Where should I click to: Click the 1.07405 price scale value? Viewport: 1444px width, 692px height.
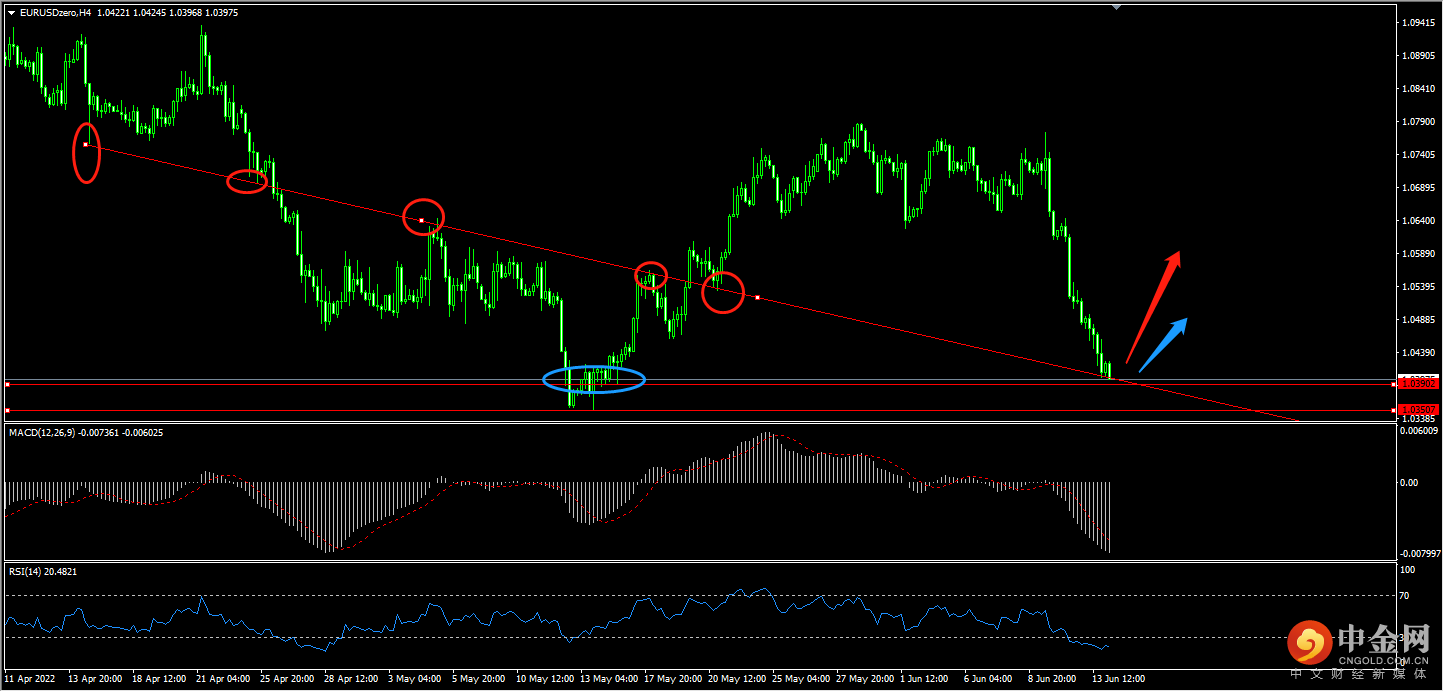(1419, 154)
